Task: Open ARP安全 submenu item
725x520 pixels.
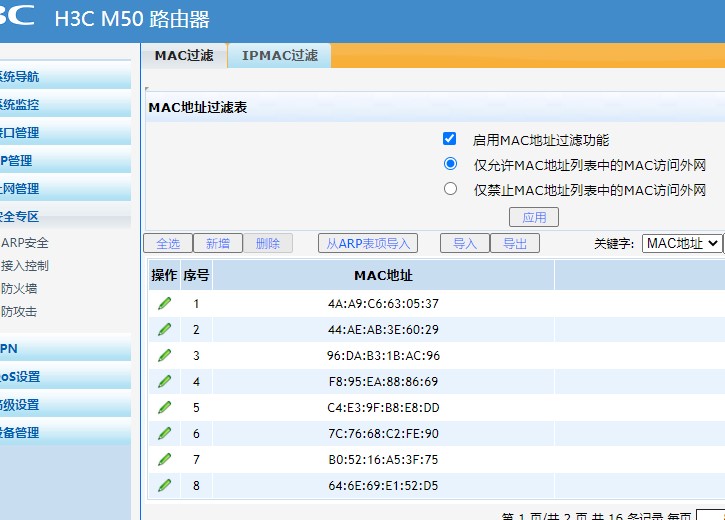Action: point(25,243)
